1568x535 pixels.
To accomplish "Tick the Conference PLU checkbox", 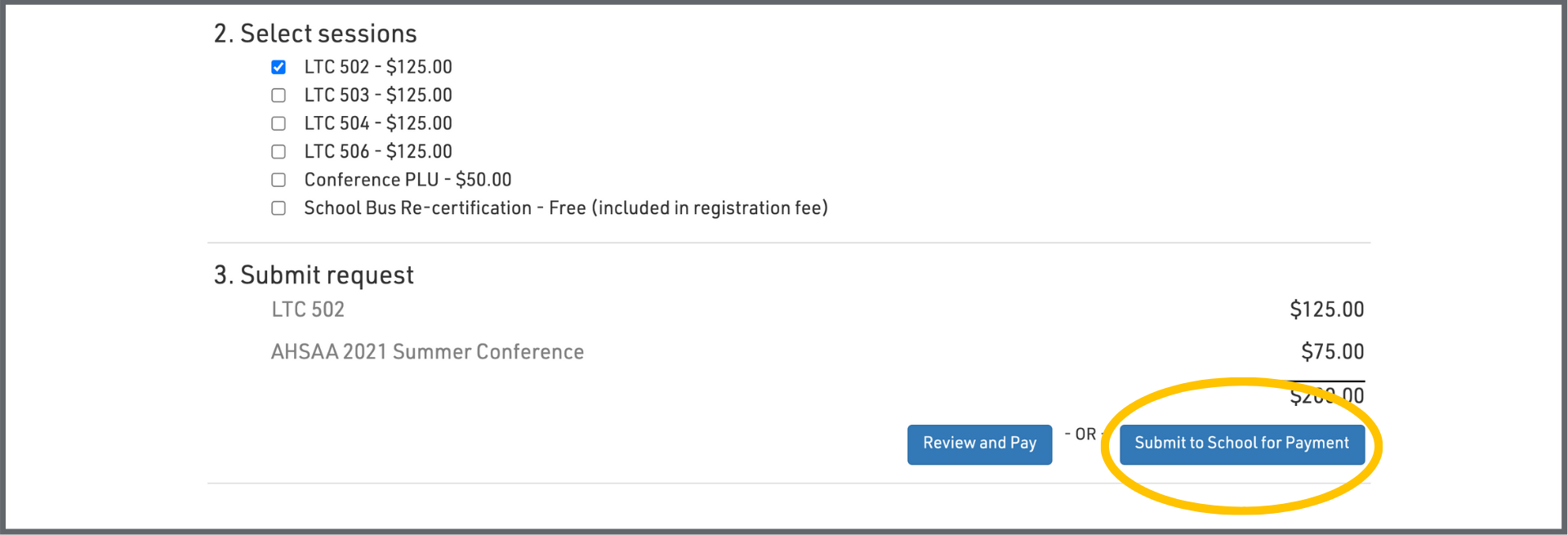I will (x=278, y=180).
